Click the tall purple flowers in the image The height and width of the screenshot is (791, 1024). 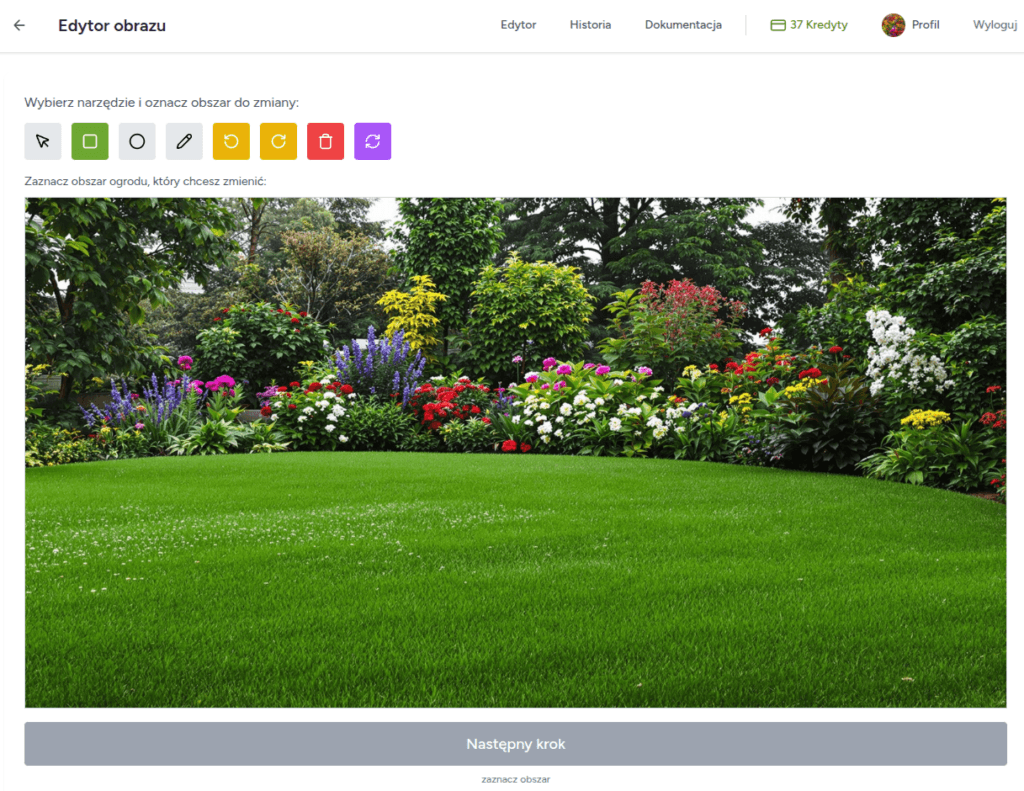(x=380, y=360)
